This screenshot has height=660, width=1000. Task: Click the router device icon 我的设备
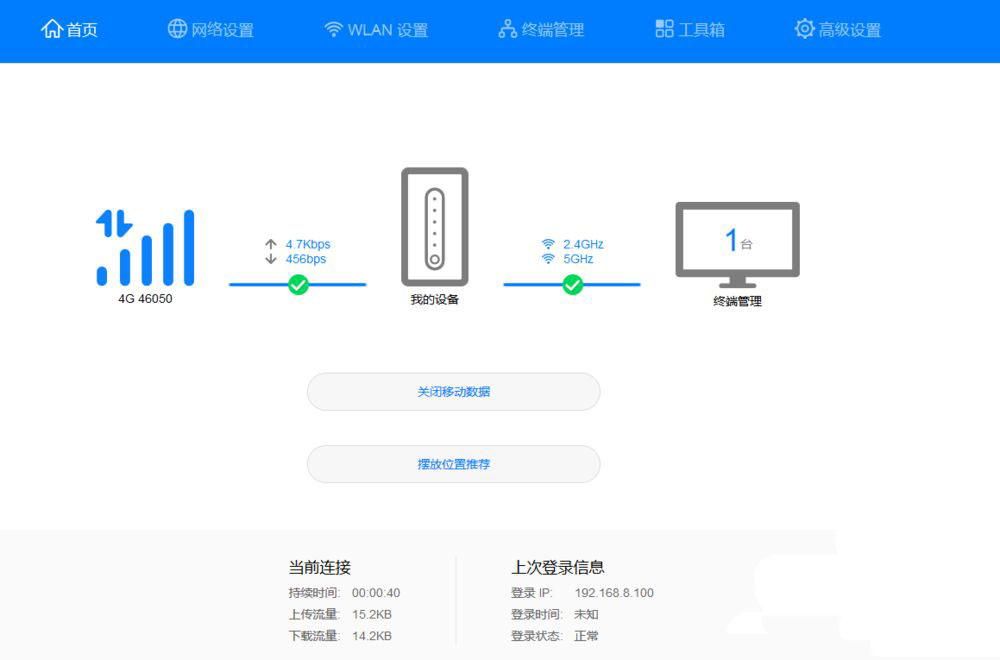[x=435, y=227]
